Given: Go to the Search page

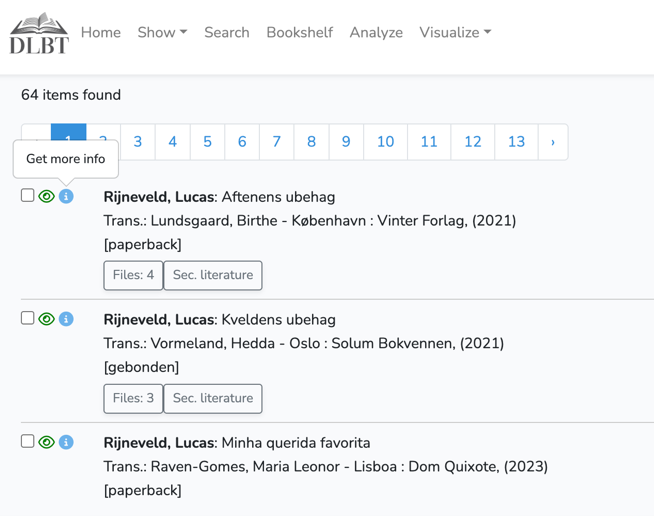Looking at the screenshot, I should pyautogui.click(x=226, y=32).
